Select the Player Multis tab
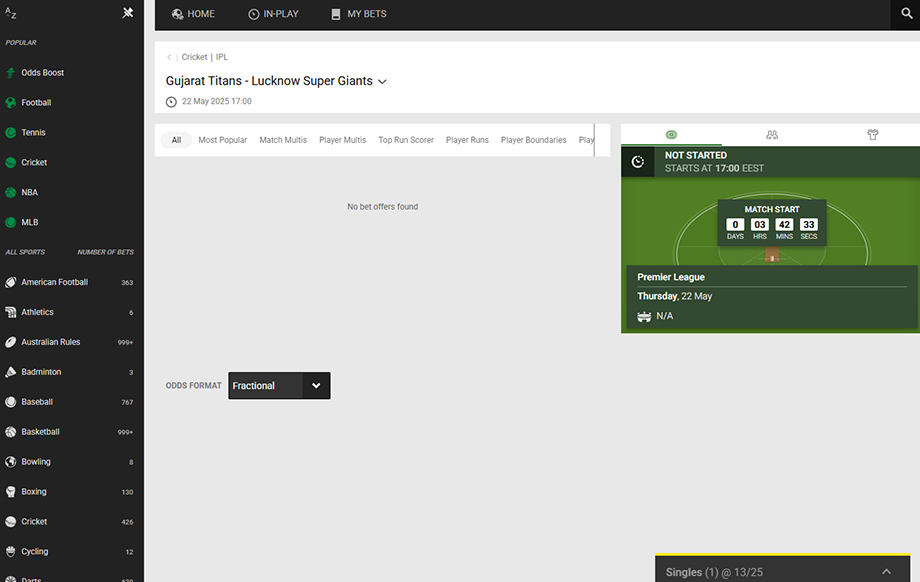Image resolution: width=920 pixels, height=582 pixels. coord(343,140)
